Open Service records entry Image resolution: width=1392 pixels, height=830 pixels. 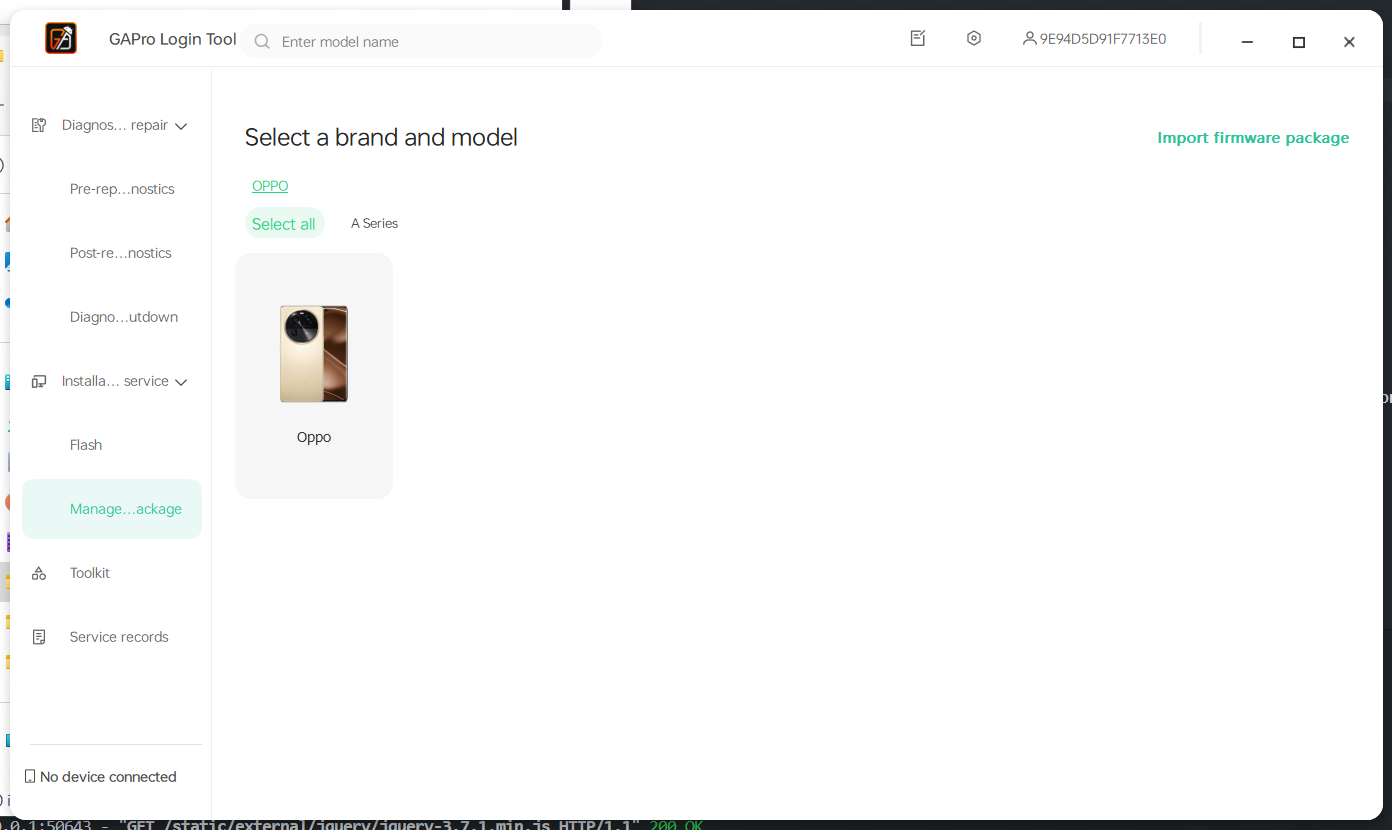(119, 637)
